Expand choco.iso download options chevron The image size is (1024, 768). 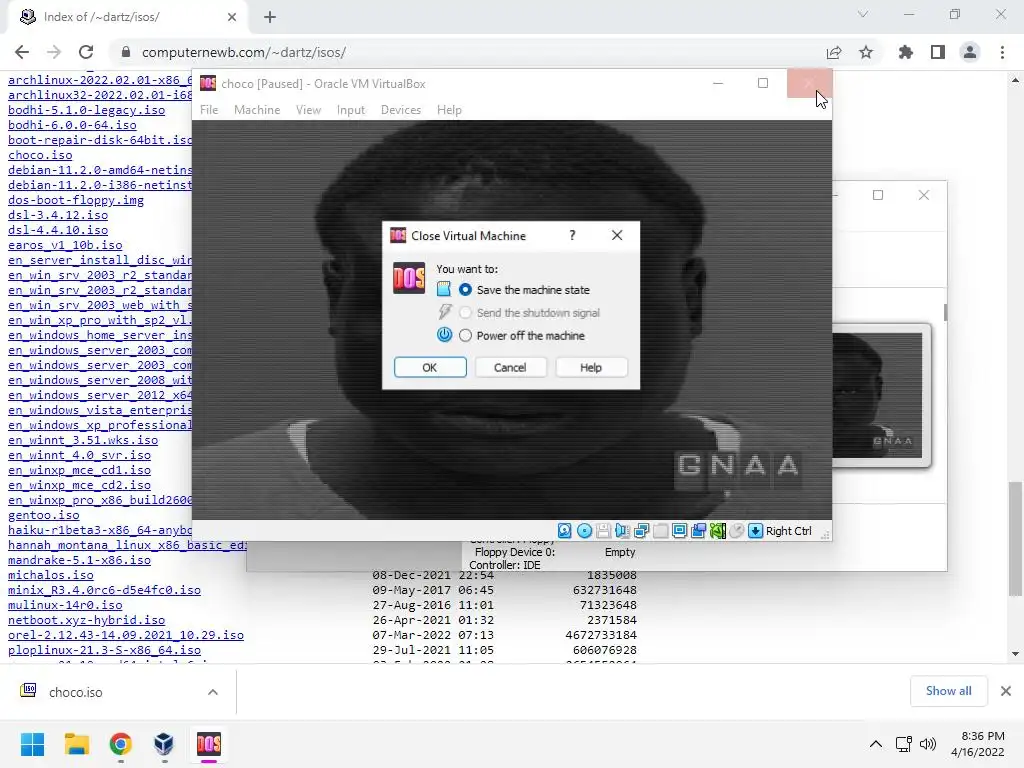213,692
